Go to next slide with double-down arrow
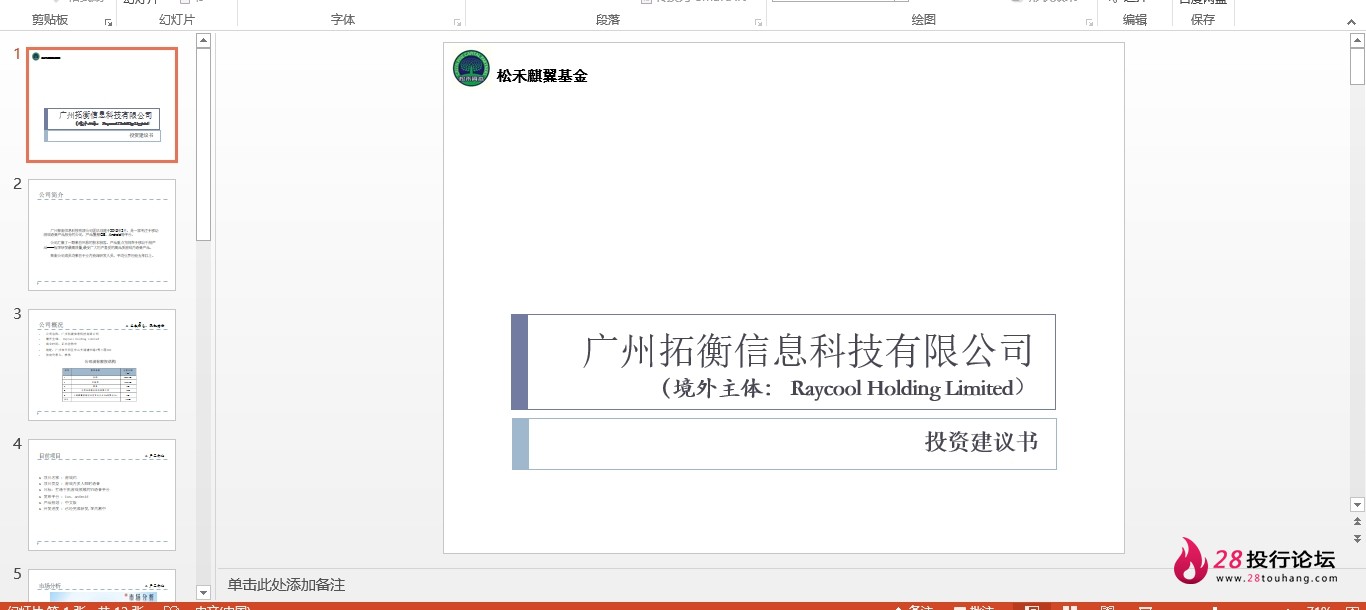The image size is (1366, 610). tap(1357, 538)
